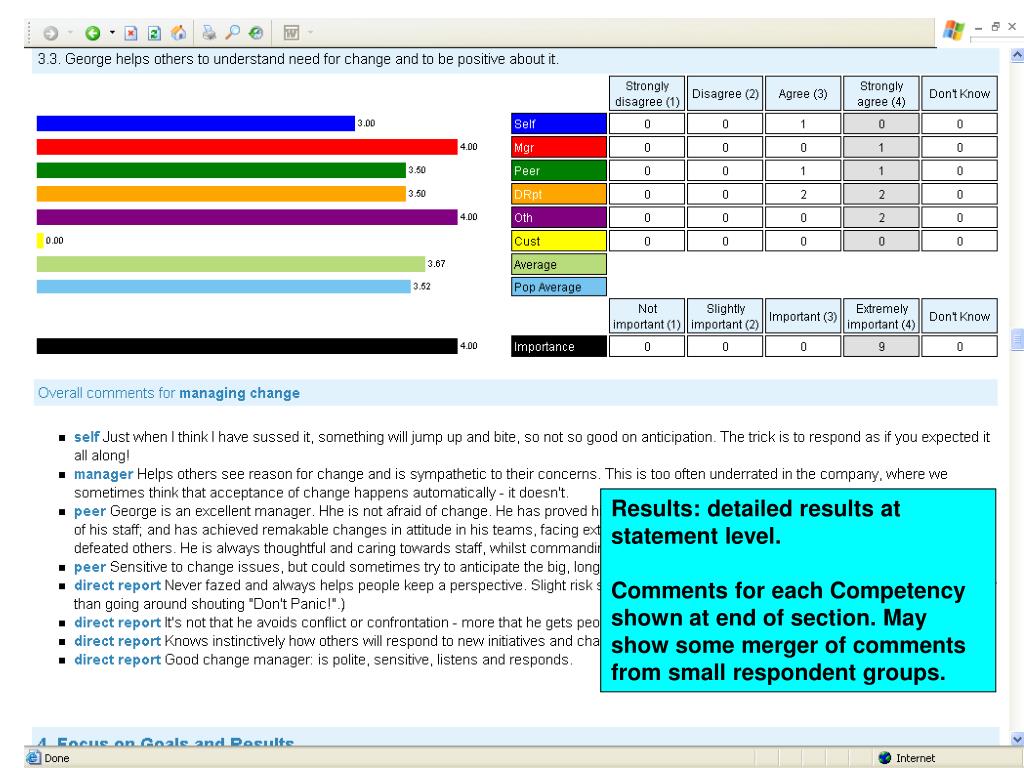Click the greyed-out Forward arrow button

click(x=50, y=33)
